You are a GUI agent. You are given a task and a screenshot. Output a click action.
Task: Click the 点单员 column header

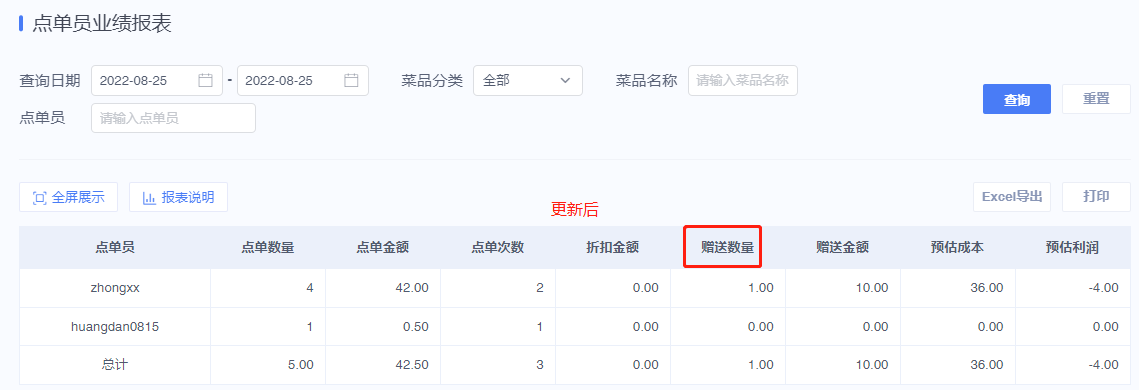(115, 248)
